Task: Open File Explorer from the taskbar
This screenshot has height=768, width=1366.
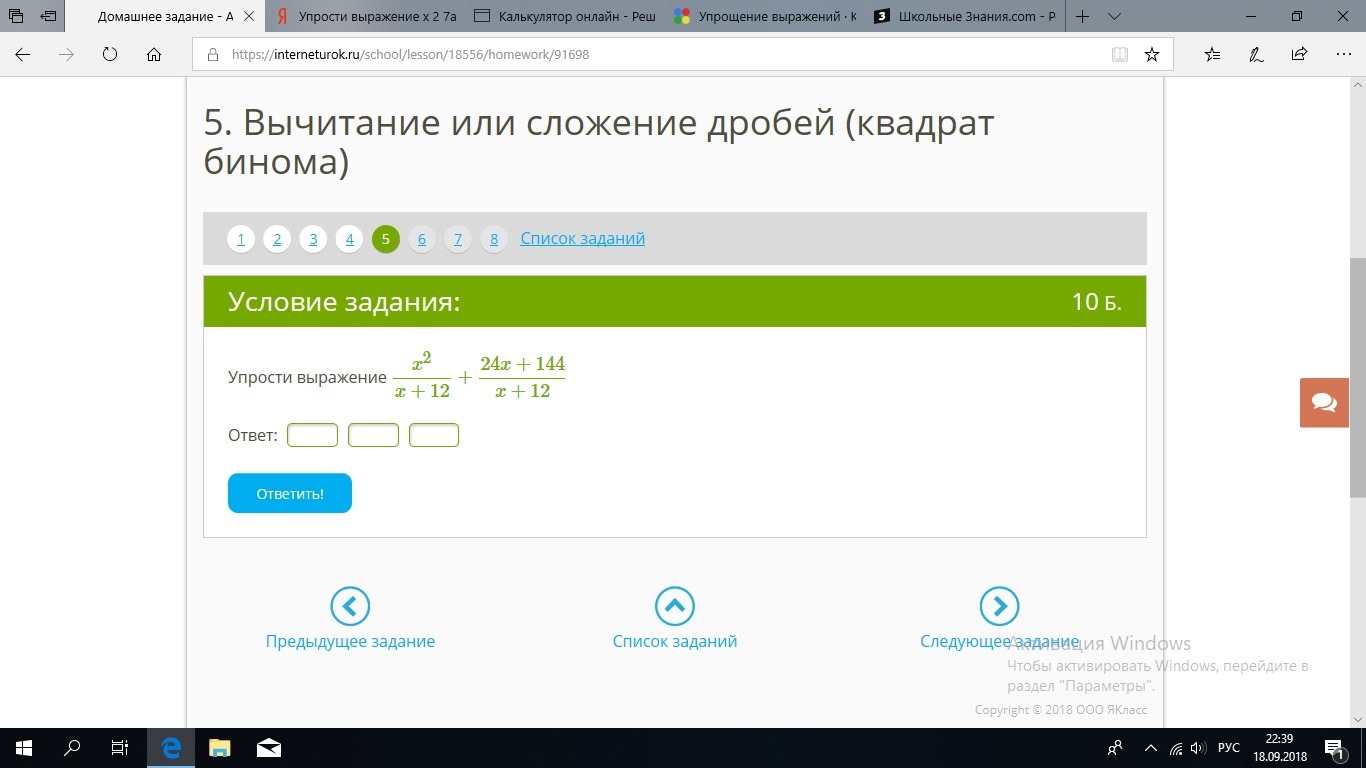Action: (219, 748)
